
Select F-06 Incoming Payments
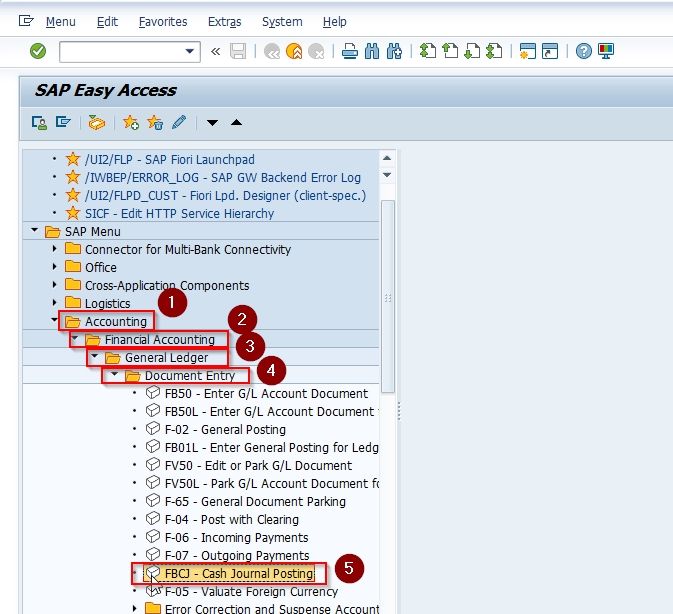pos(236,538)
